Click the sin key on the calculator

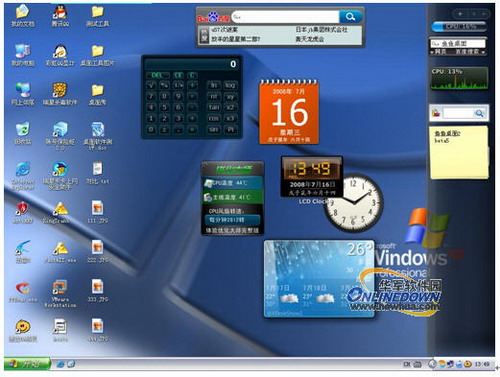click(213, 129)
